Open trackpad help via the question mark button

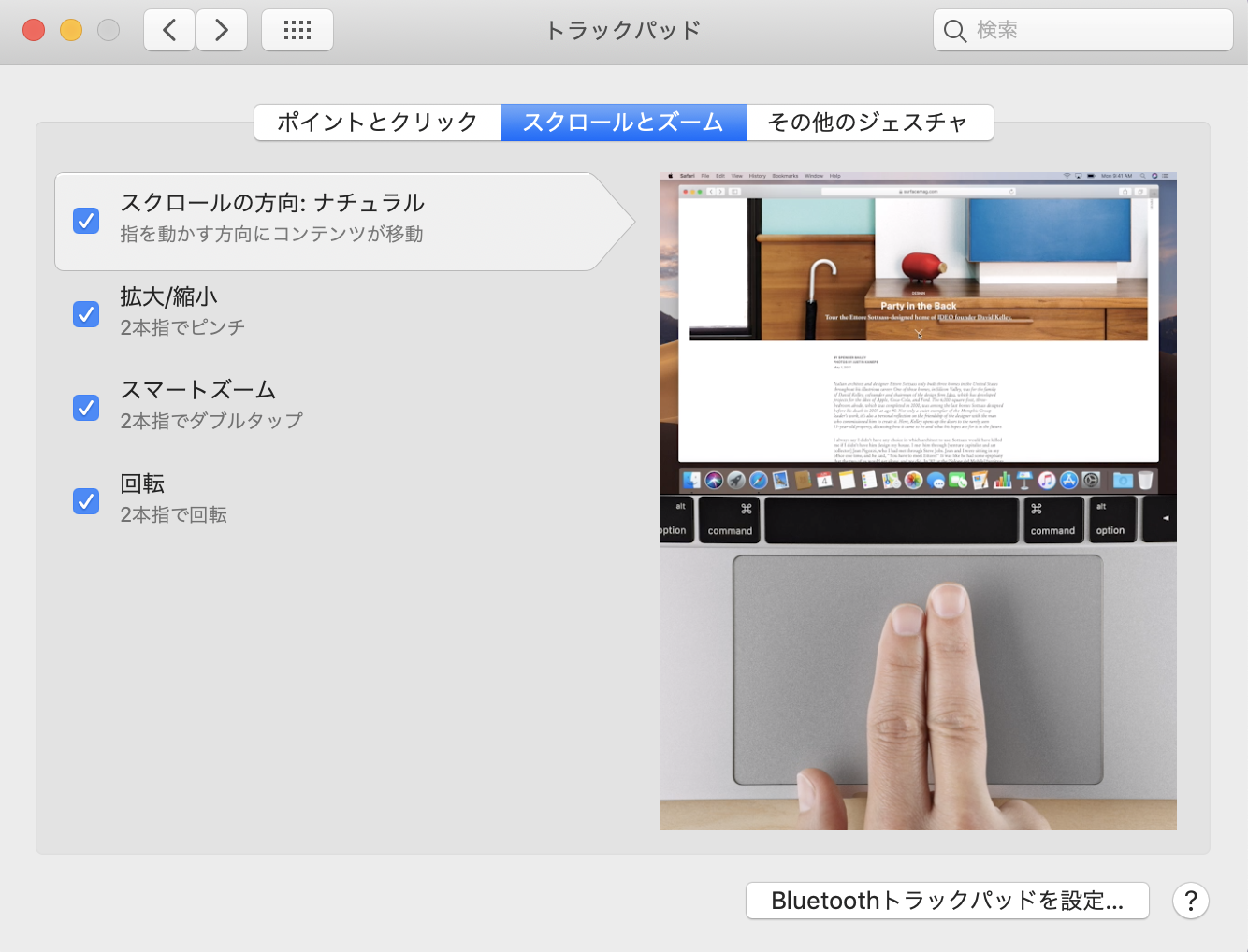[x=1190, y=900]
